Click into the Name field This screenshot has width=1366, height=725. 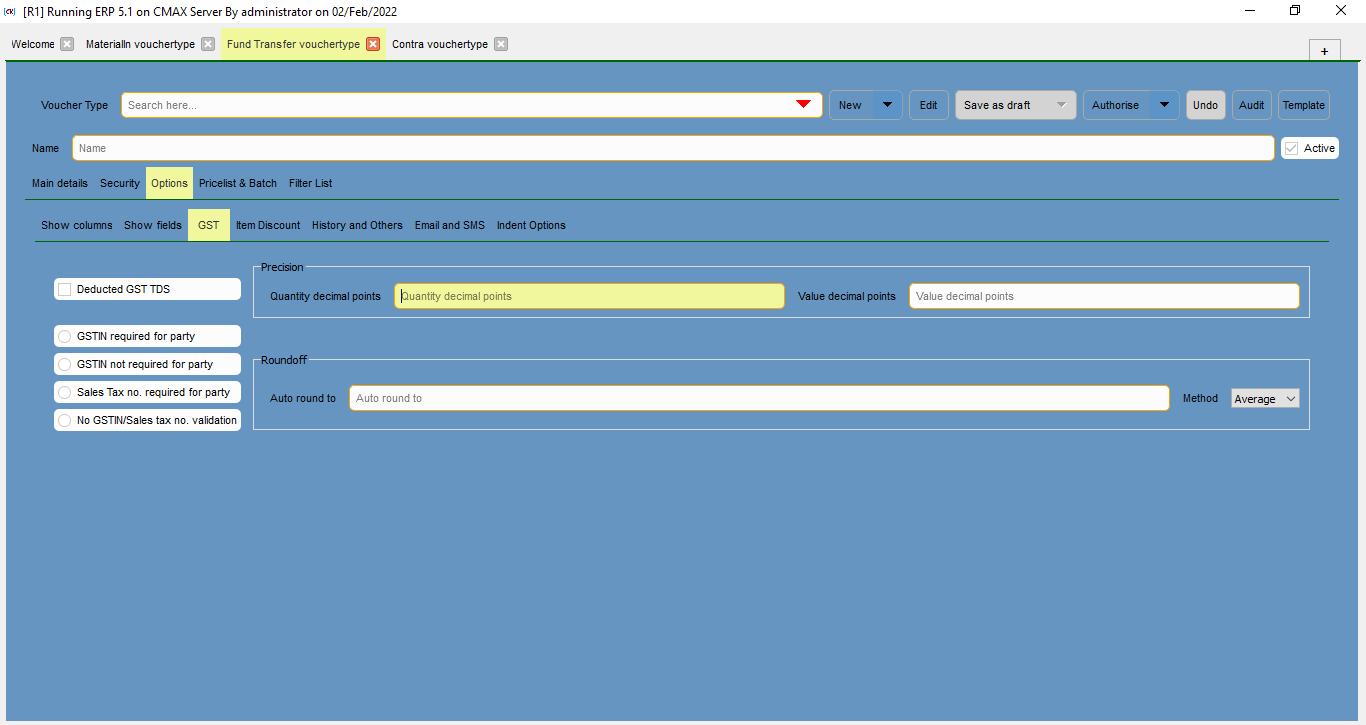(673, 148)
